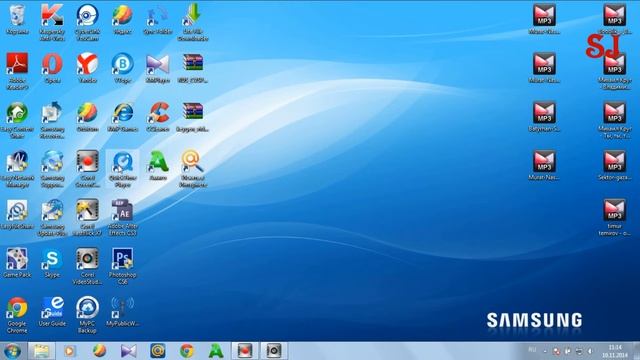Open KMPlayer desktop shortcut

pyautogui.click(x=158, y=68)
